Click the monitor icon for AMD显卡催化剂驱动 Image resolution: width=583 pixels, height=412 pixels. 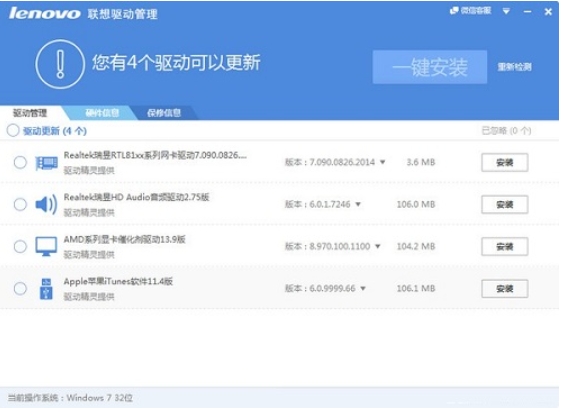coord(46,246)
